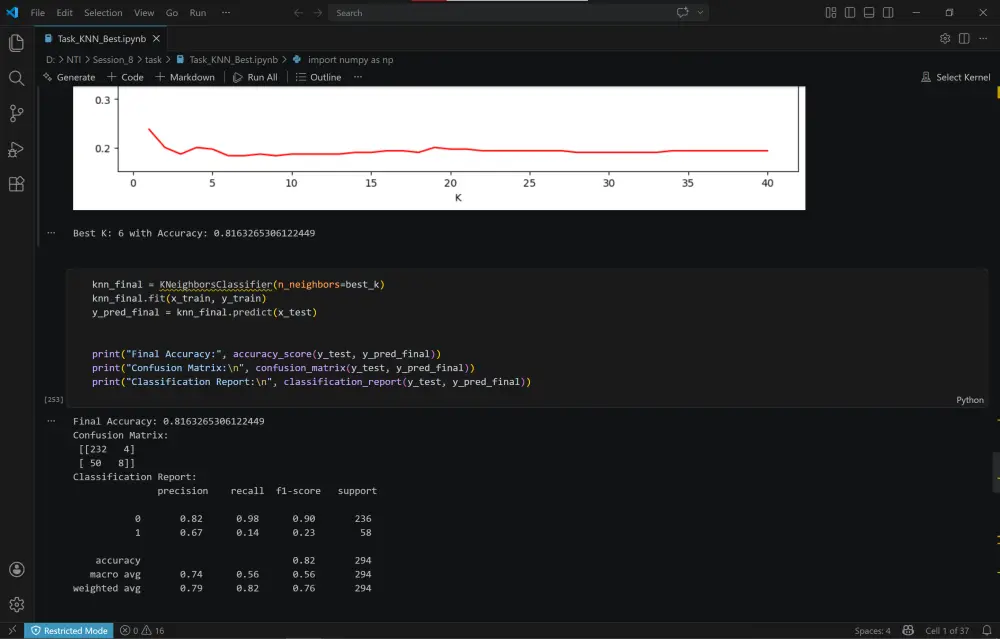Open output actions ellipsis beside Final Accuracy
The height and width of the screenshot is (639, 1000).
[x=51, y=421]
